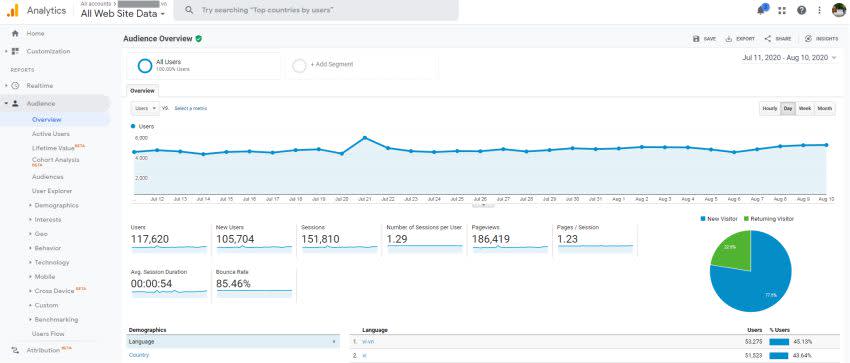850x363 pixels.
Task: Open the Users metric dropdown
Action: click(x=145, y=108)
